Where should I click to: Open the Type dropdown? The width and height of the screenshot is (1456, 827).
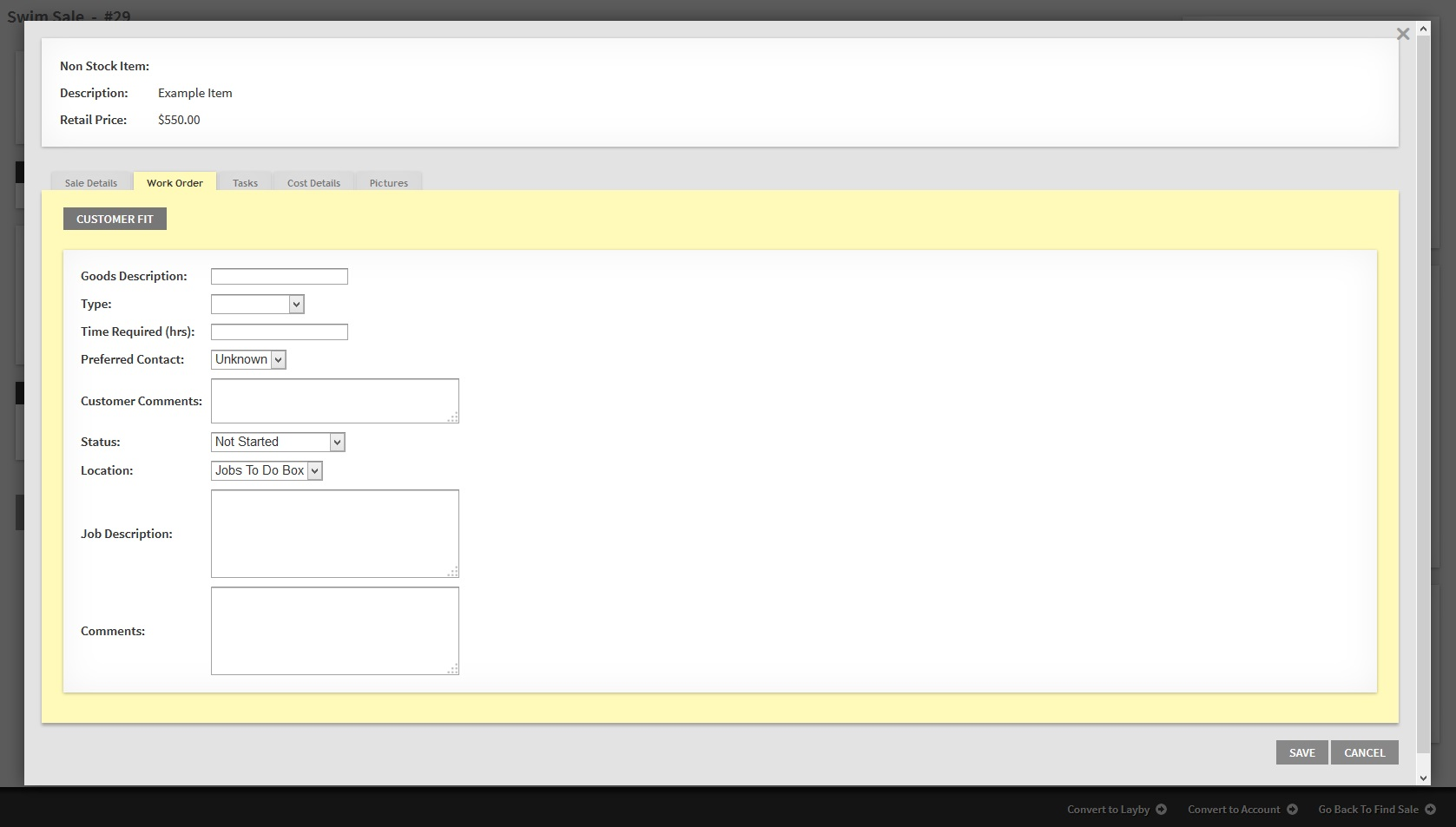[257, 305]
